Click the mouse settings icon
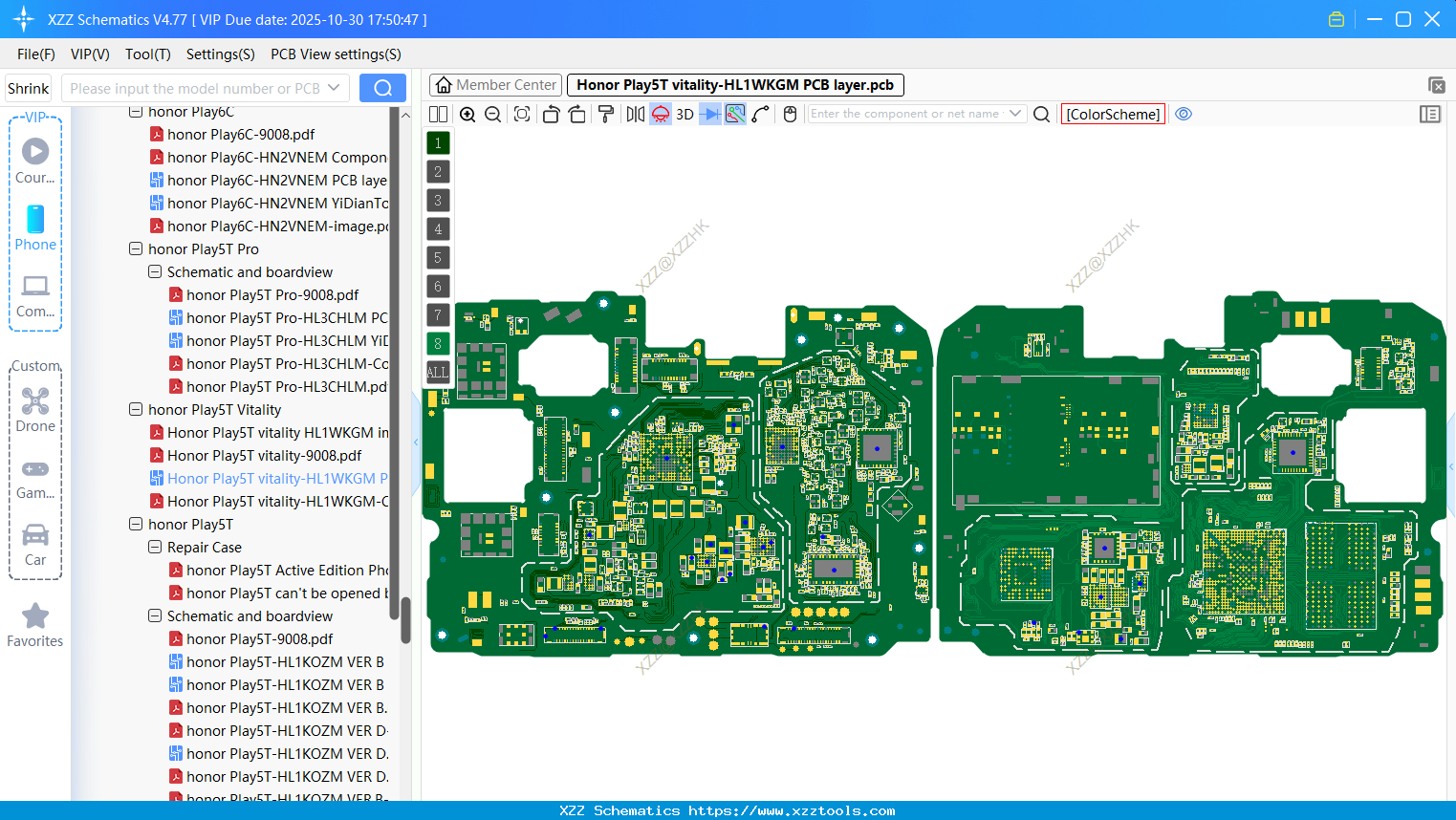The height and width of the screenshot is (820, 1456). (x=790, y=114)
